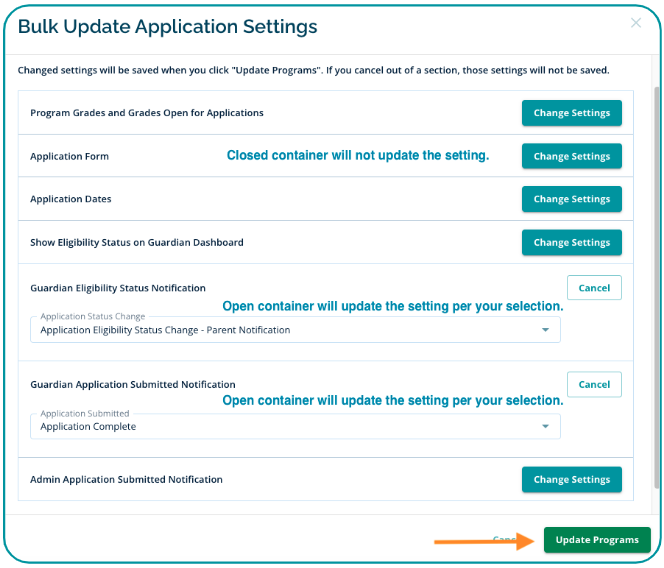Click Change Settings beside Application Dates
This screenshot has width=664, height=568.
click(571, 199)
